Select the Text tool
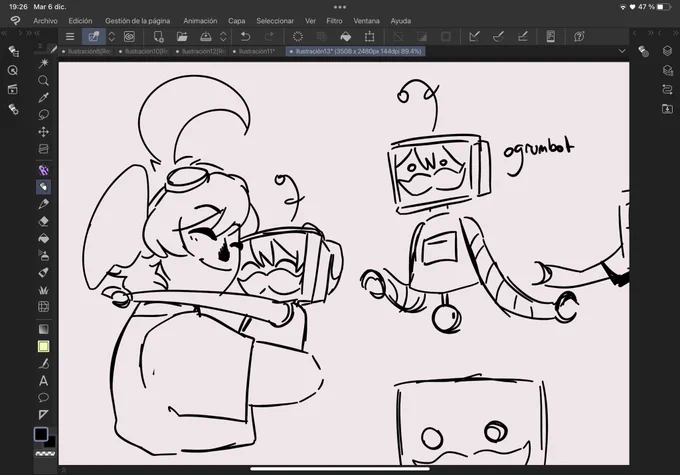Image resolution: width=680 pixels, height=475 pixels. point(43,381)
